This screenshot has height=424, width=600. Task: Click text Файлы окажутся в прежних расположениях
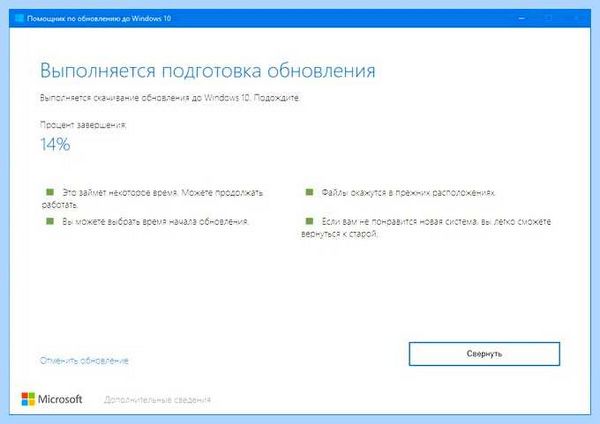click(408, 192)
